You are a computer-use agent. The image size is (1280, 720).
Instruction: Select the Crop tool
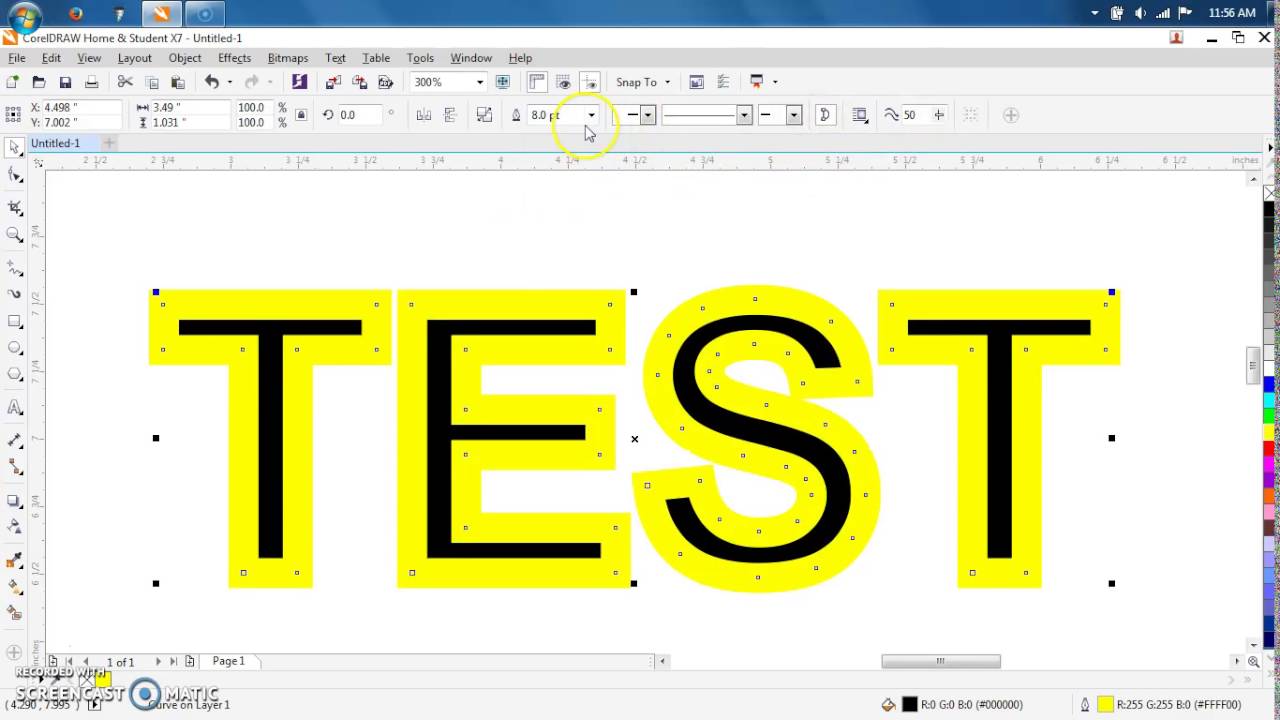pos(14,208)
